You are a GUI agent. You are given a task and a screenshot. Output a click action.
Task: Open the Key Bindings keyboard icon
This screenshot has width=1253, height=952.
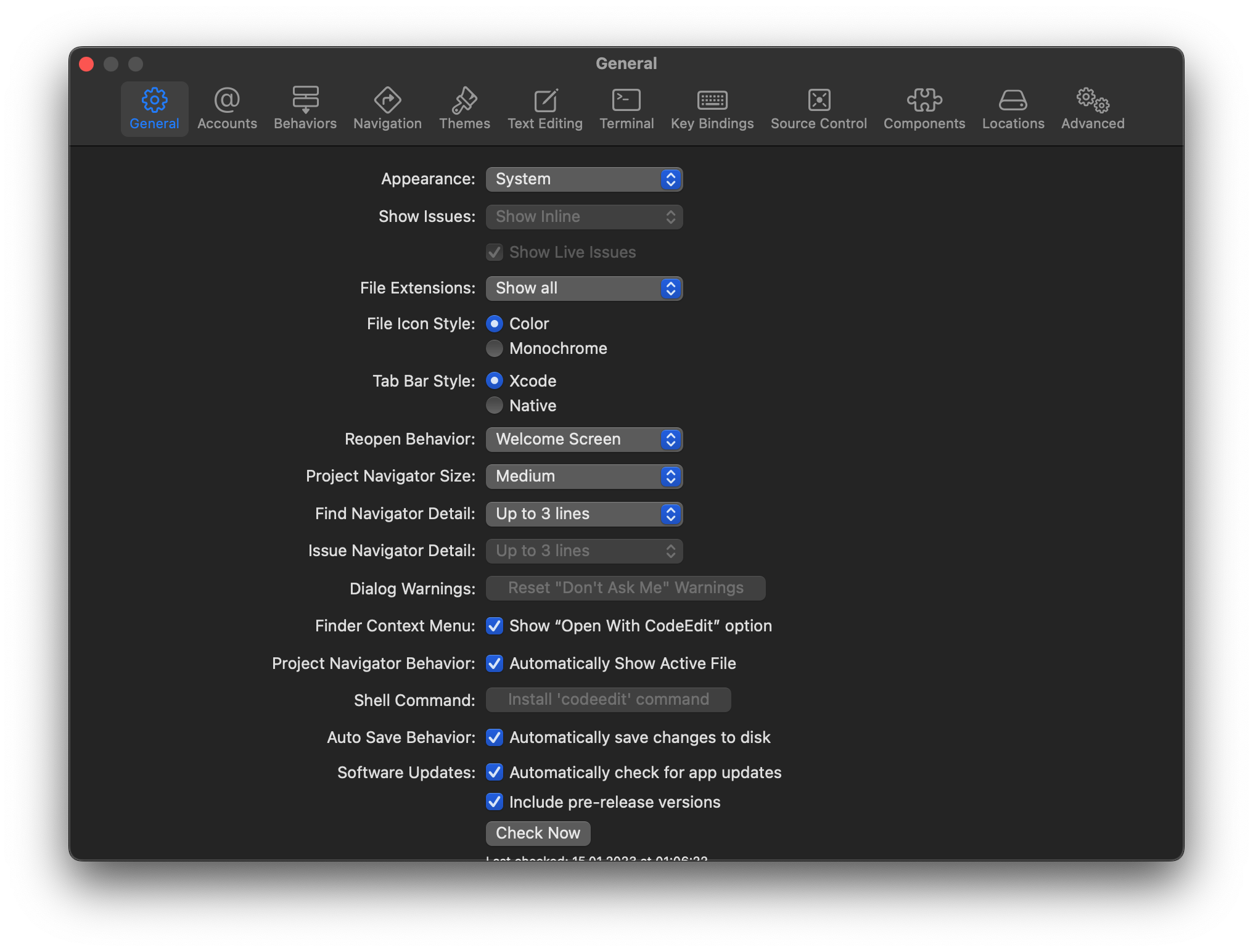(712, 100)
